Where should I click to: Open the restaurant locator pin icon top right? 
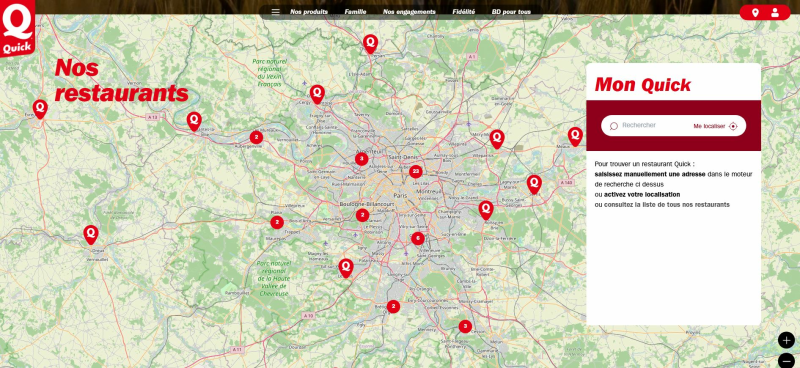[x=755, y=13]
